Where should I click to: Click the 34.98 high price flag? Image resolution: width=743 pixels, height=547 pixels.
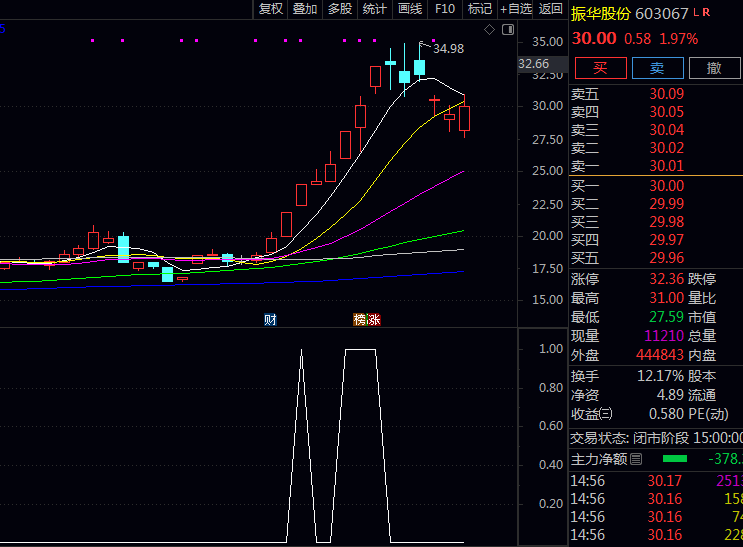click(448, 48)
